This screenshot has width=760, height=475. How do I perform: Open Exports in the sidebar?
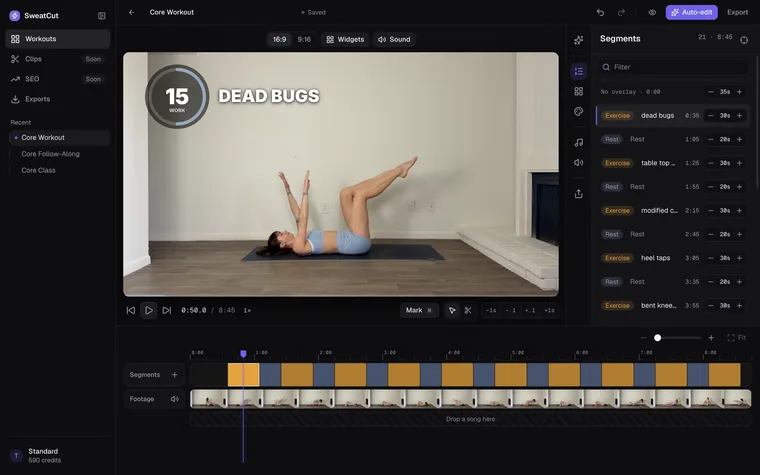point(58,99)
